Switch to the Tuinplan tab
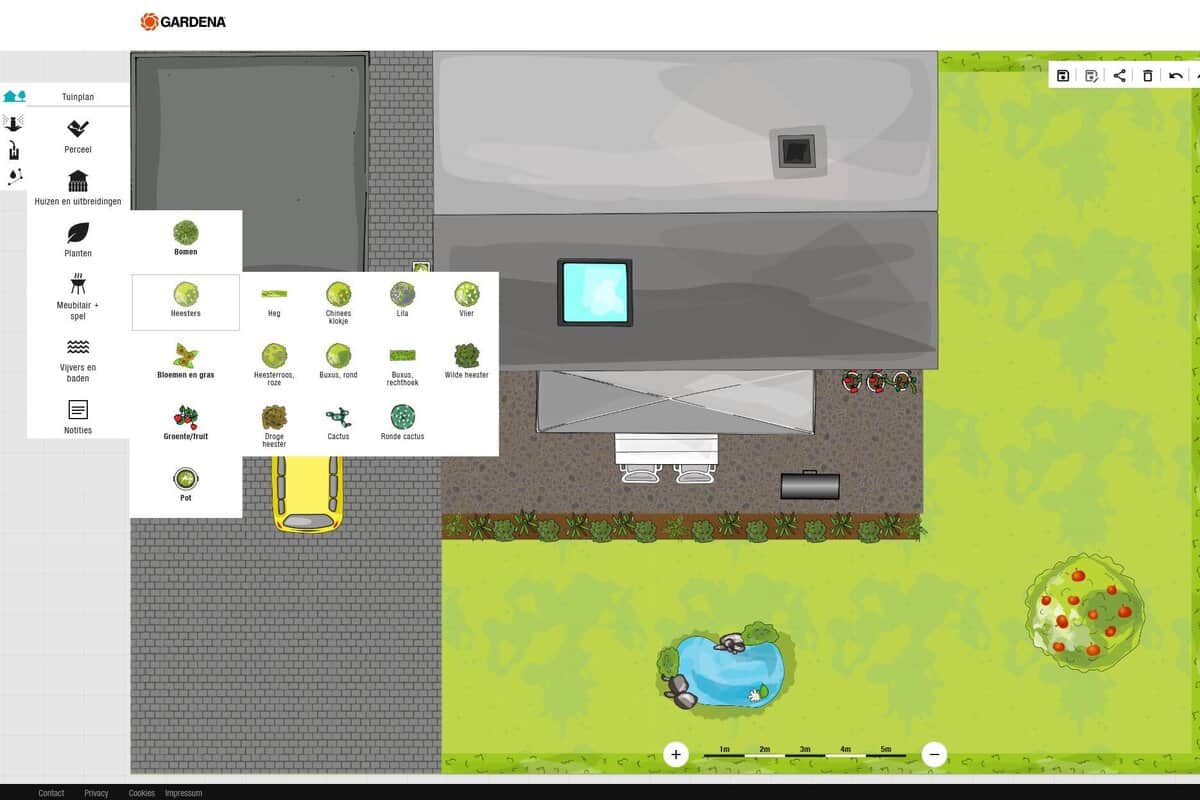 [80, 96]
